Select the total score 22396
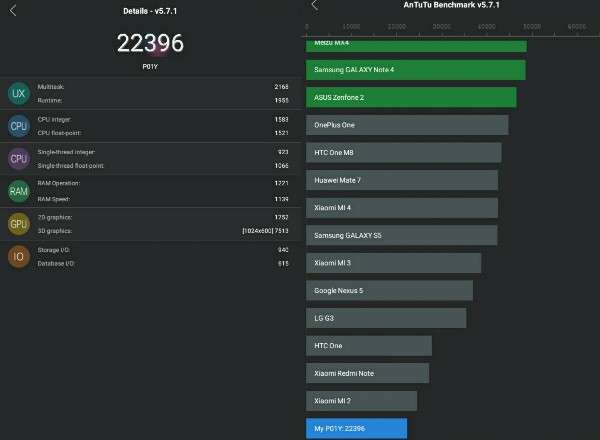The width and height of the screenshot is (600, 440). click(150, 43)
